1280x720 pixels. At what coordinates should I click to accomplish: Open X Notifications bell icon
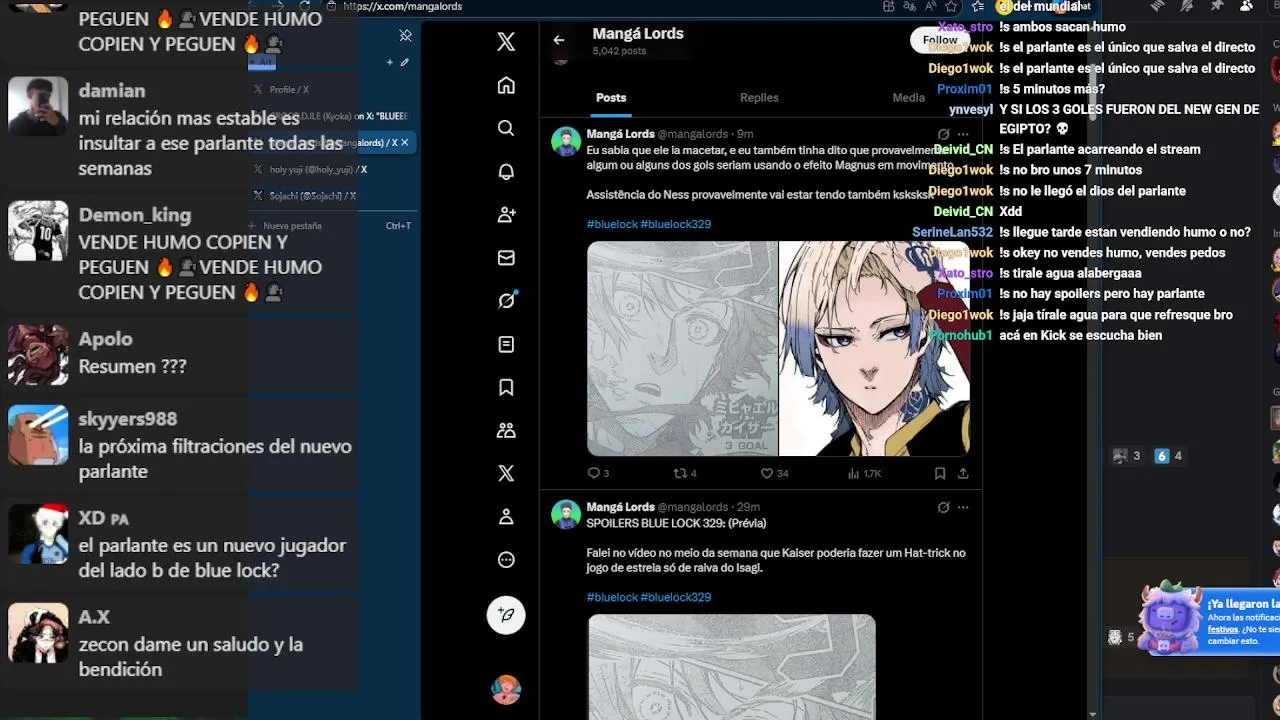[x=506, y=171]
